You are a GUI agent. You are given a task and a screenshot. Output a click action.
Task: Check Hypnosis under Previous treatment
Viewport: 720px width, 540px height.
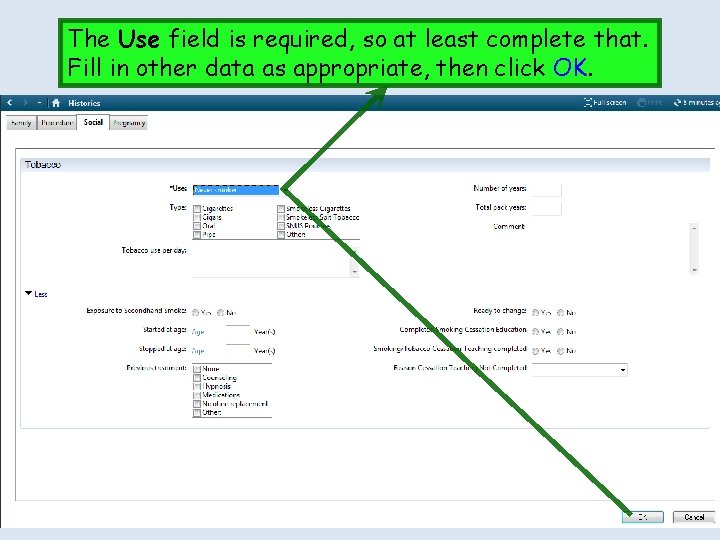pyautogui.click(x=197, y=387)
